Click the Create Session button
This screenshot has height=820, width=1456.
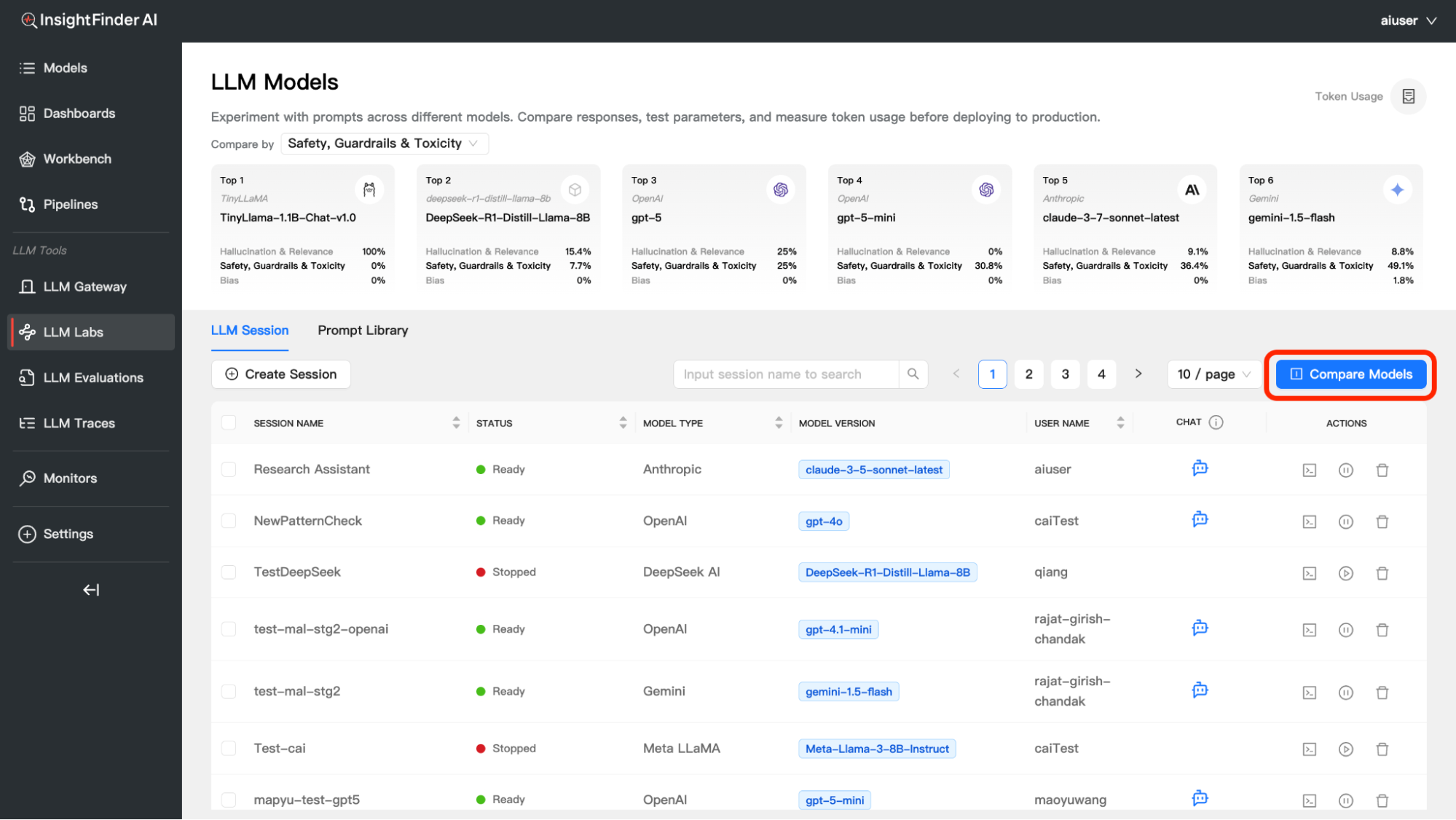(x=281, y=374)
